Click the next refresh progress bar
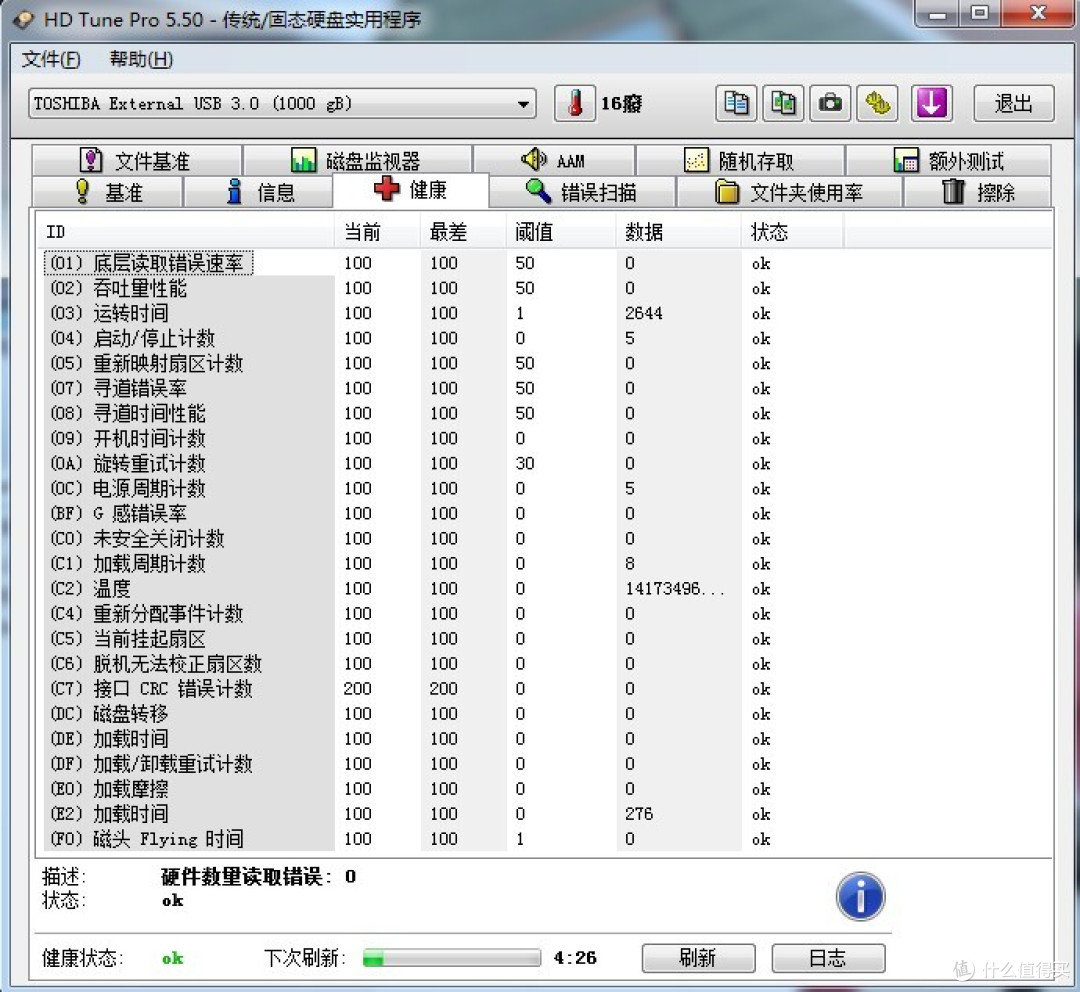 pos(452,958)
